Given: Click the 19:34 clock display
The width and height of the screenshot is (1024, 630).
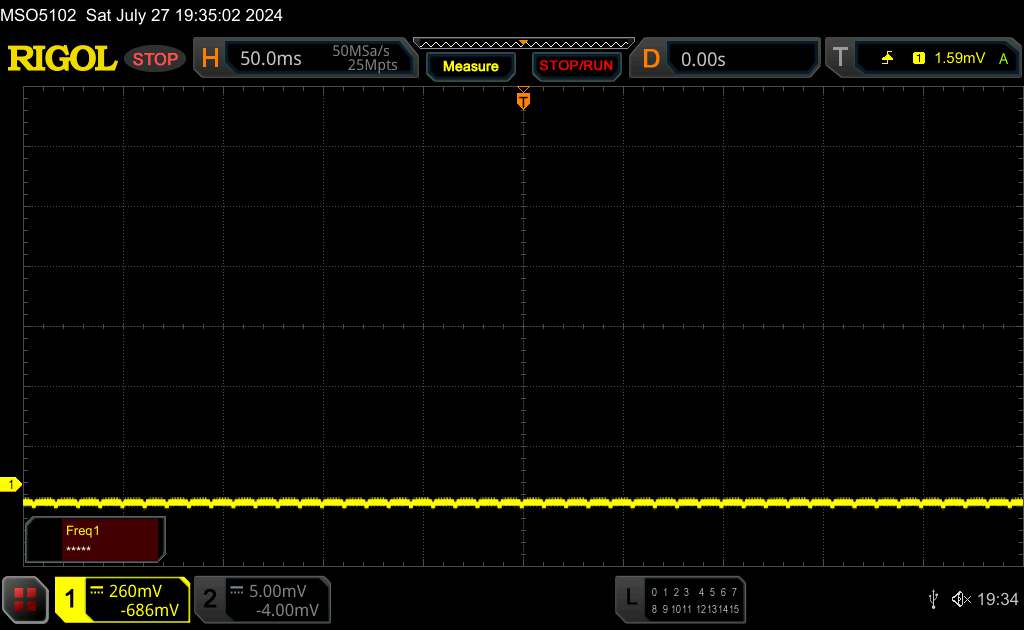Looking at the screenshot, I should (997, 599).
